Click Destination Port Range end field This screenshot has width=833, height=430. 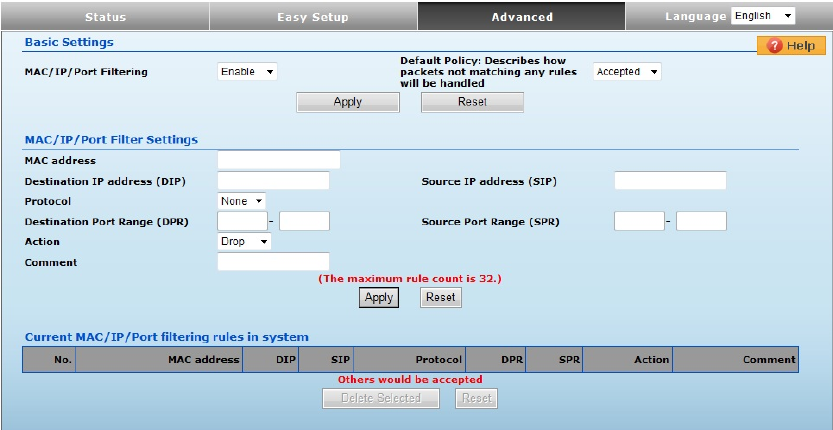point(304,221)
